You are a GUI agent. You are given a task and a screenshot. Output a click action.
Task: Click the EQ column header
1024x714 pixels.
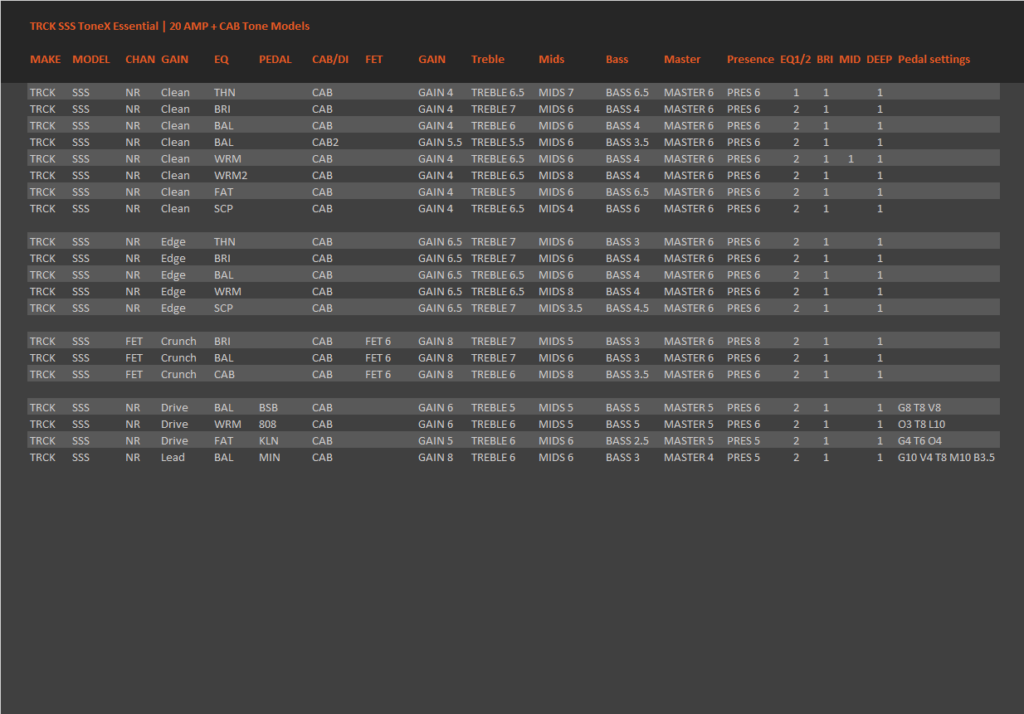pos(221,59)
